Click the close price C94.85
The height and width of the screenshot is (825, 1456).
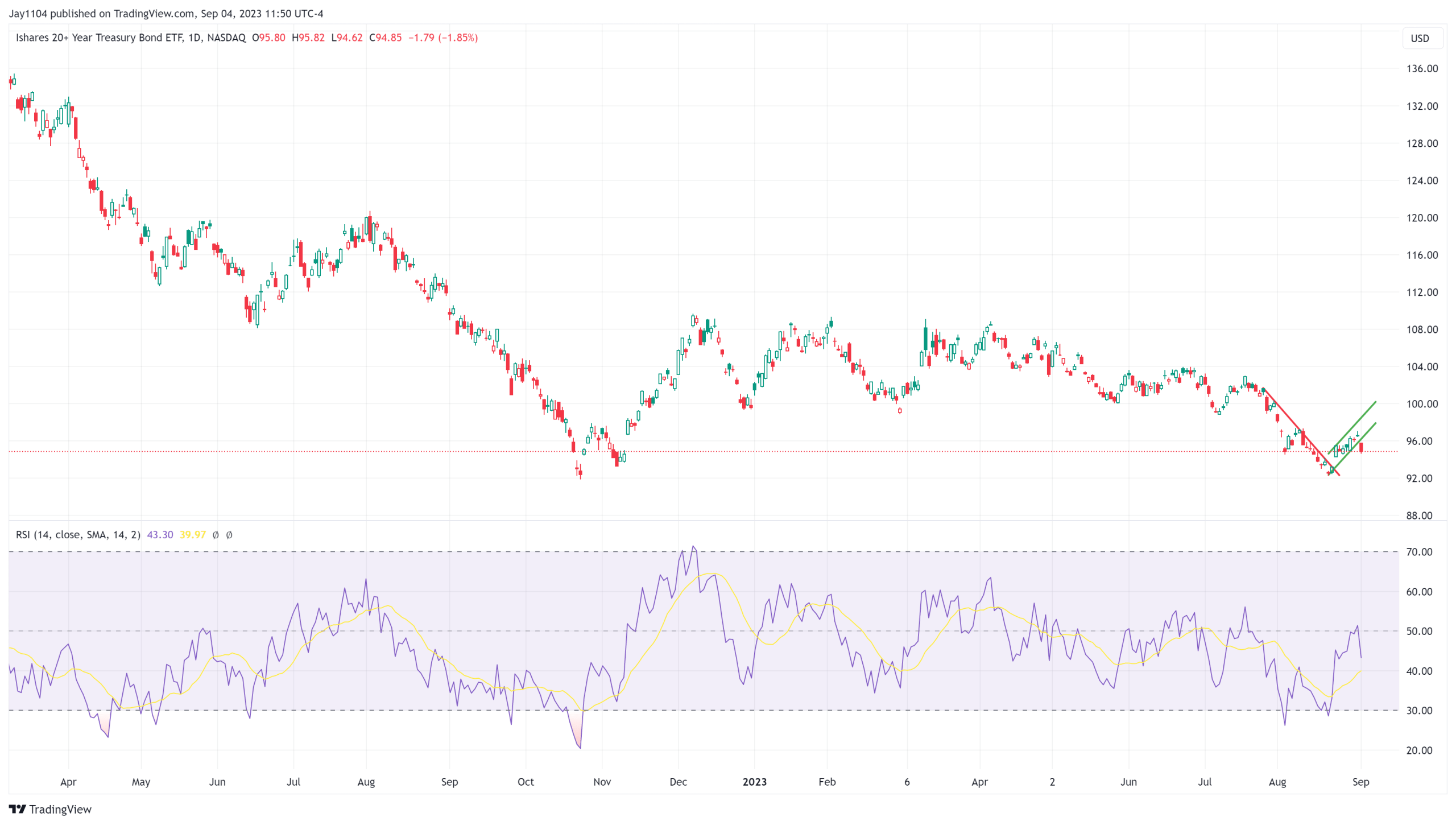pos(385,38)
